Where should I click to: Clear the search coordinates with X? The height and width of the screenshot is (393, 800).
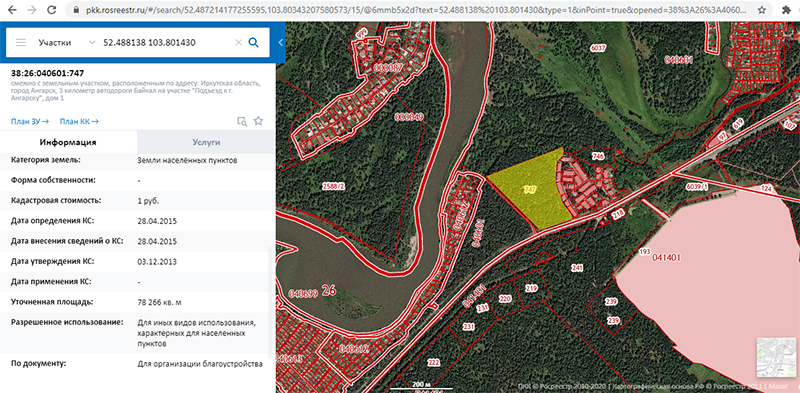(238, 43)
